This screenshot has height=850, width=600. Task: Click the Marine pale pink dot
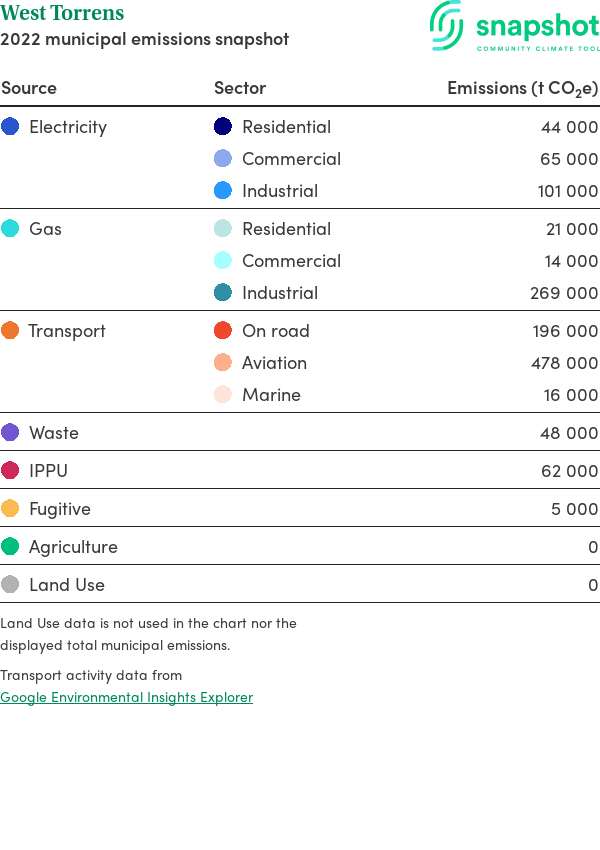pyautogui.click(x=223, y=394)
